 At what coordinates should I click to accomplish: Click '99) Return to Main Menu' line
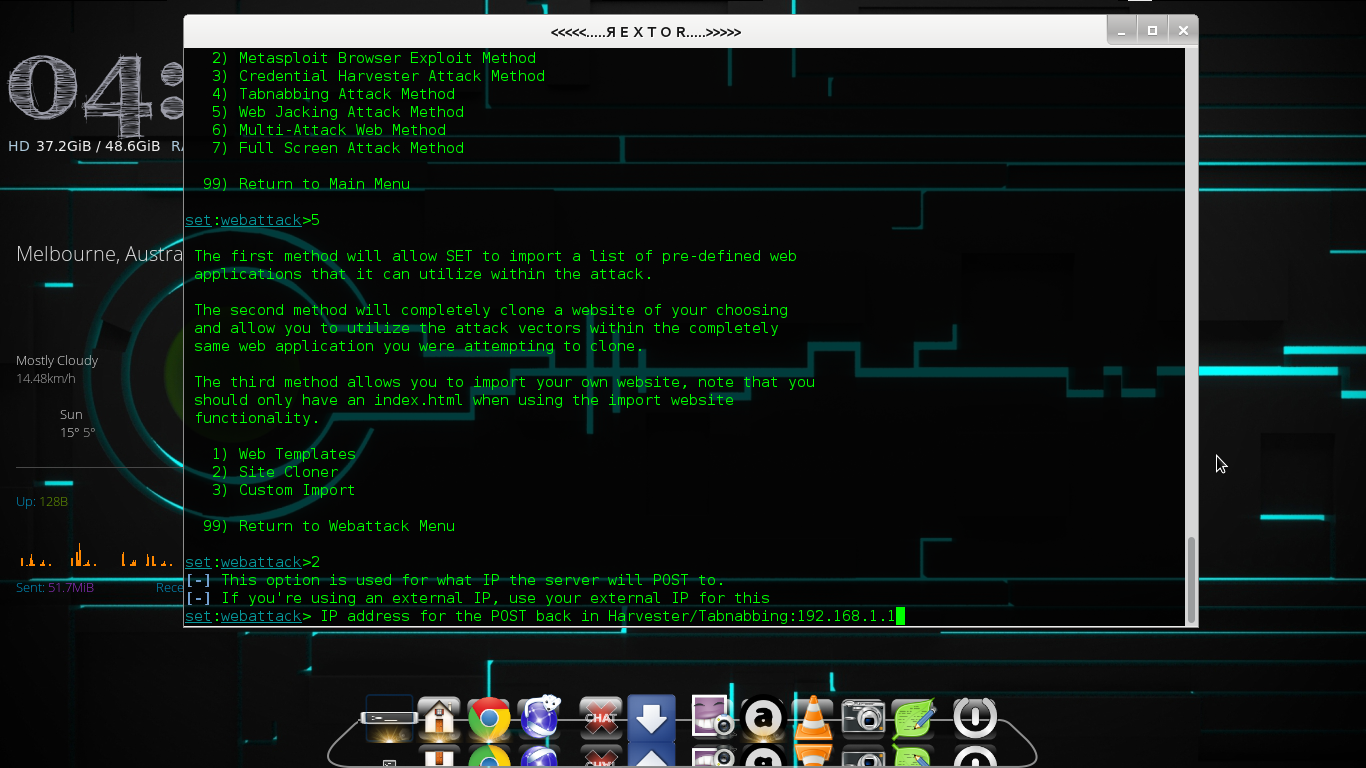tap(306, 184)
